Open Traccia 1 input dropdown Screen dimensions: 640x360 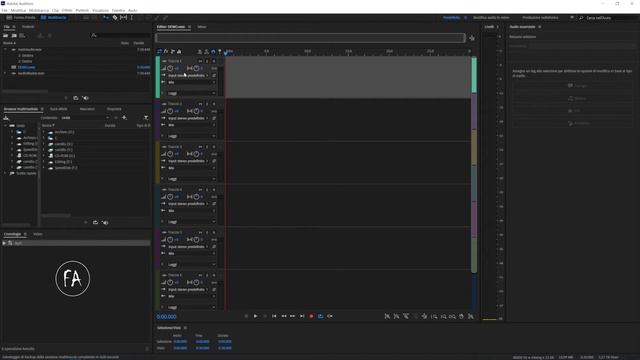pyautogui.click(x=188, y=76)
